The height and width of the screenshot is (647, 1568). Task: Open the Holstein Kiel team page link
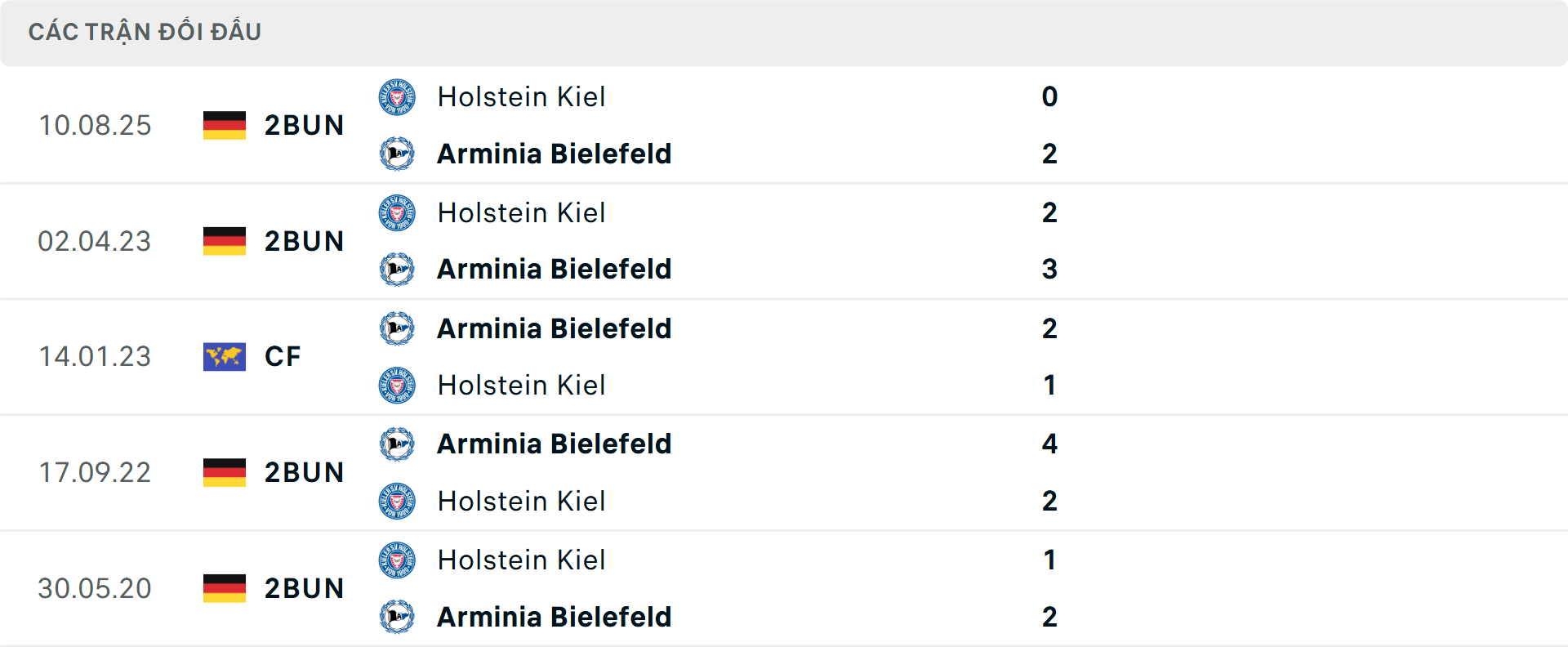pyautogui.click(x=521, y=96)
